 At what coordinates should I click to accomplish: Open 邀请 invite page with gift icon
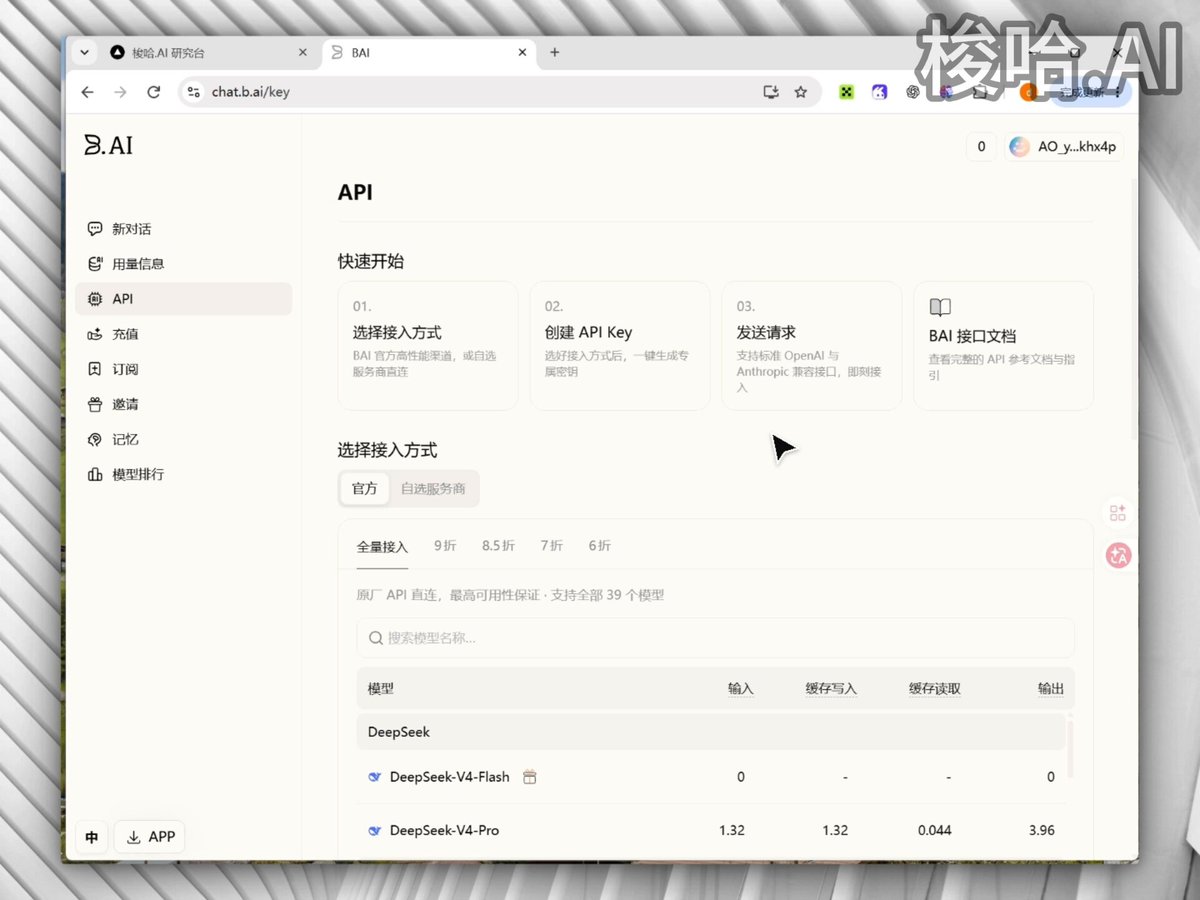183,404
